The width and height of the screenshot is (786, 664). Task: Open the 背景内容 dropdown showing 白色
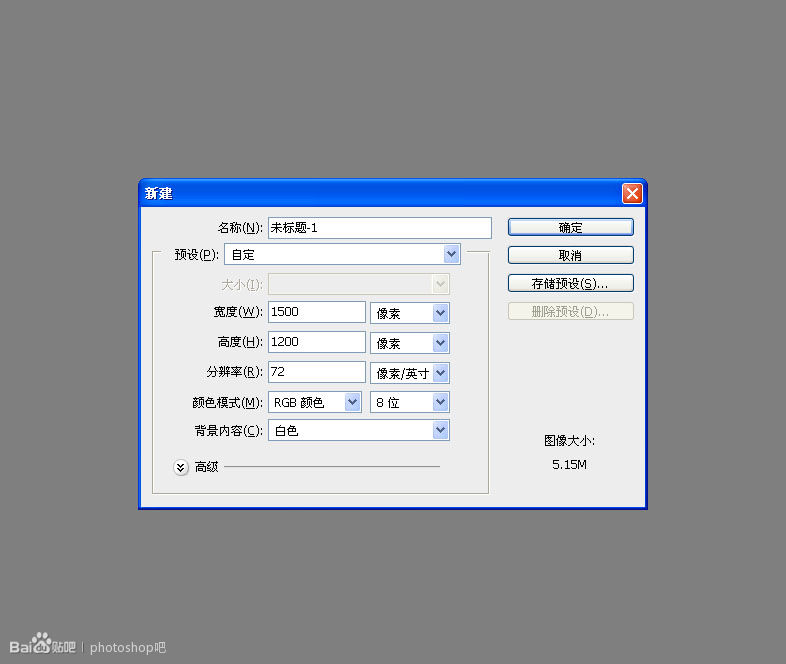click(359, 430)
